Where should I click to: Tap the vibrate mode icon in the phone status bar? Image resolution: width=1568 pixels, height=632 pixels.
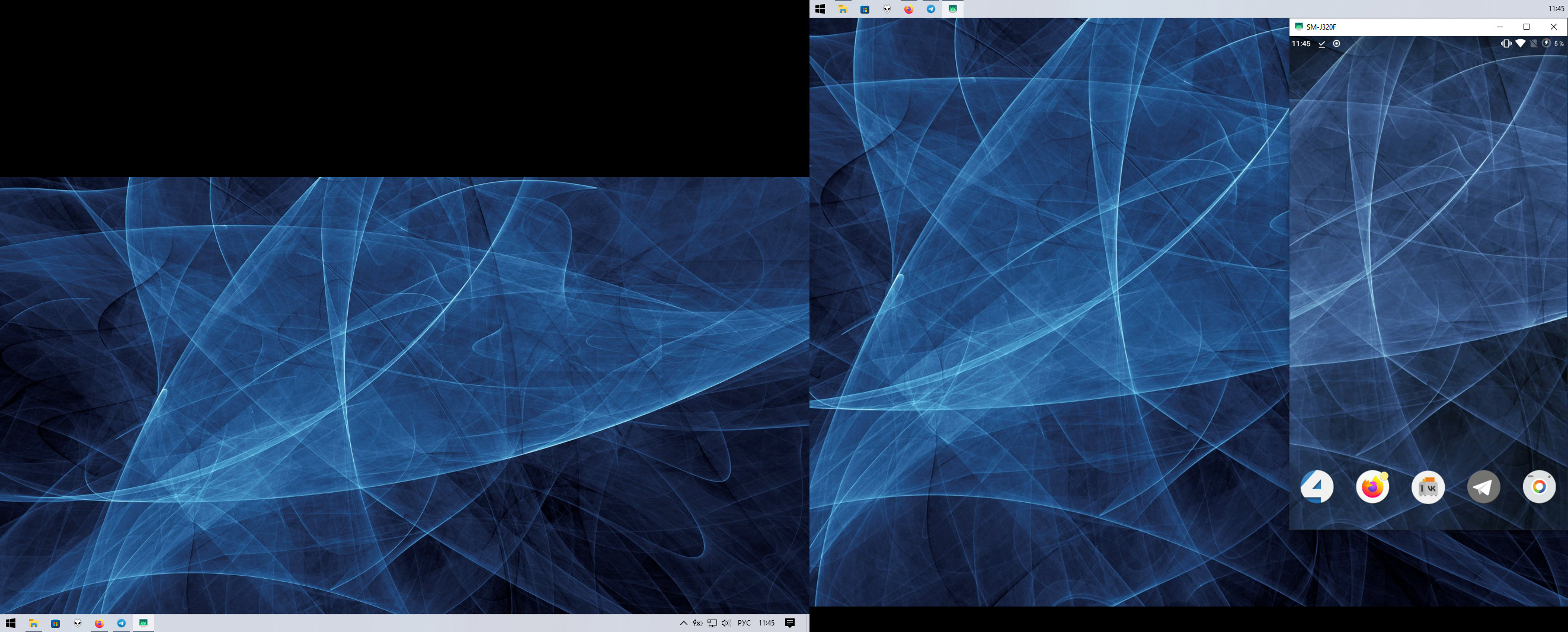[1506, 44]
